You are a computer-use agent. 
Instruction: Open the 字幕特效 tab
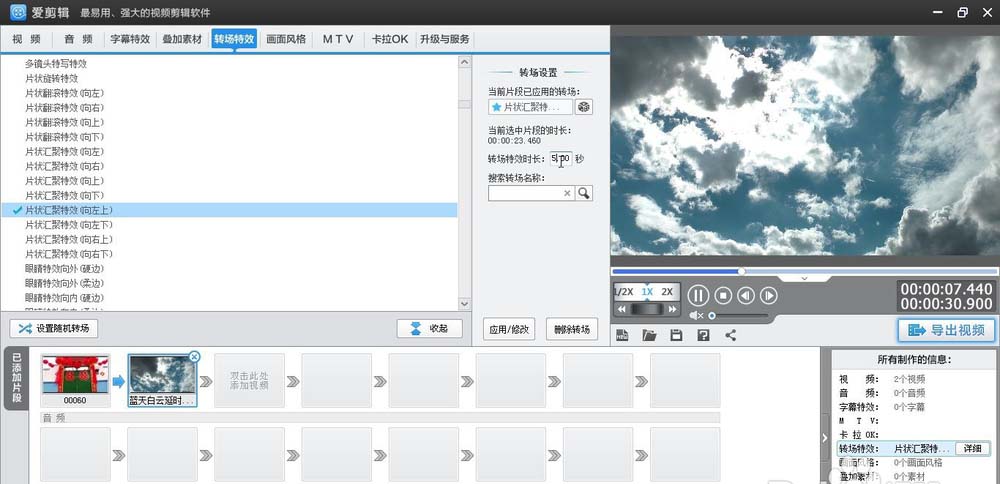click(x=130, y=39)
